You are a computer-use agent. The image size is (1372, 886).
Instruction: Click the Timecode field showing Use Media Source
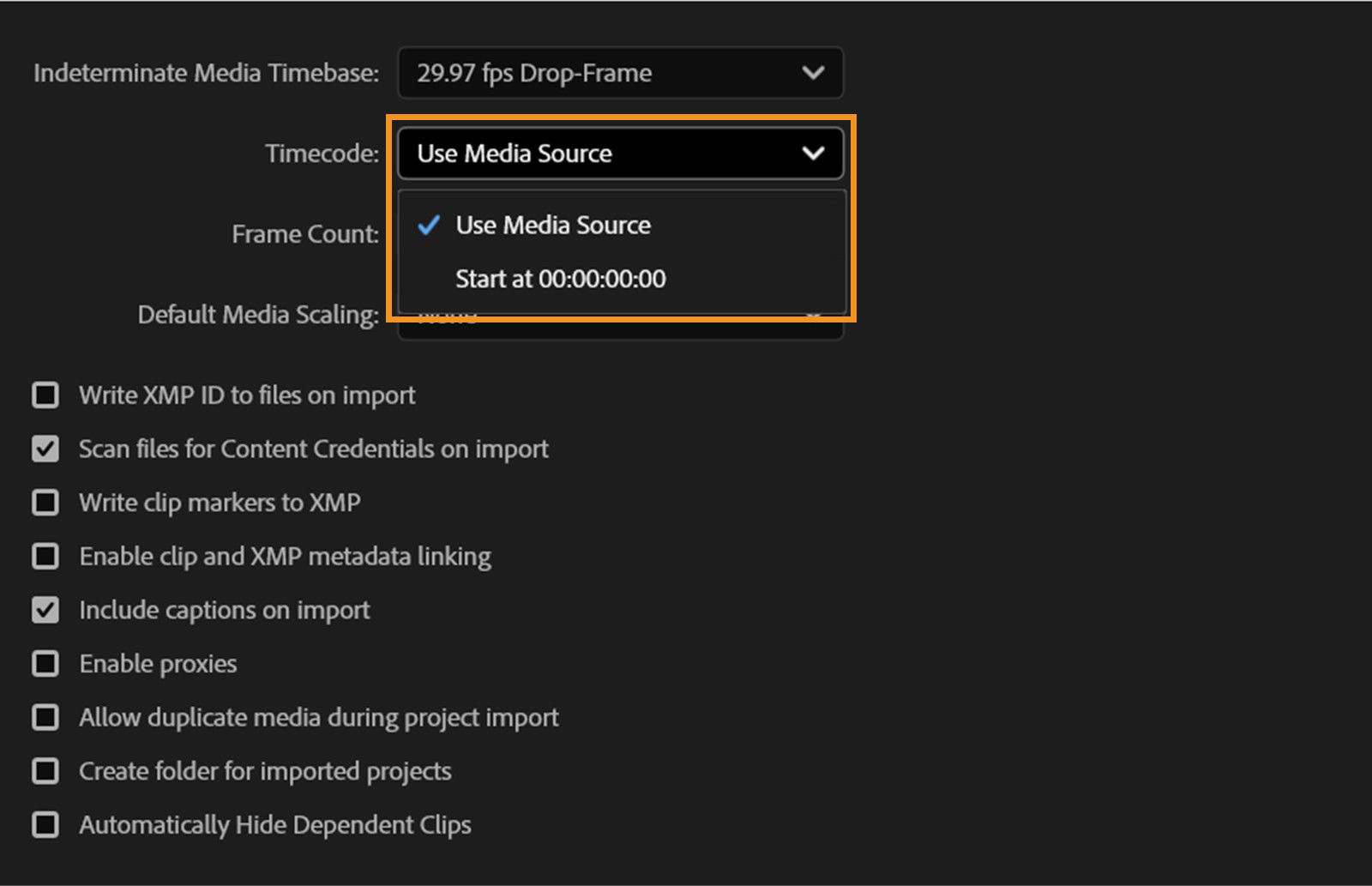click(x=514, y=154)
